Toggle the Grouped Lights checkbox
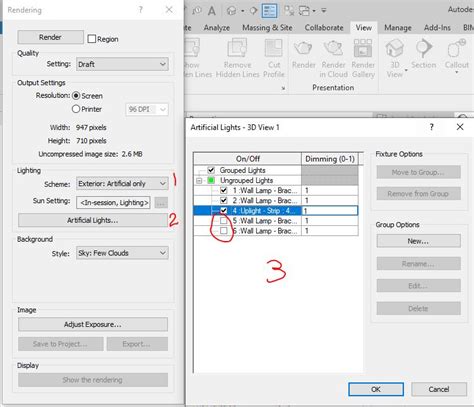 pyautogui.click(x=211, y=170)
